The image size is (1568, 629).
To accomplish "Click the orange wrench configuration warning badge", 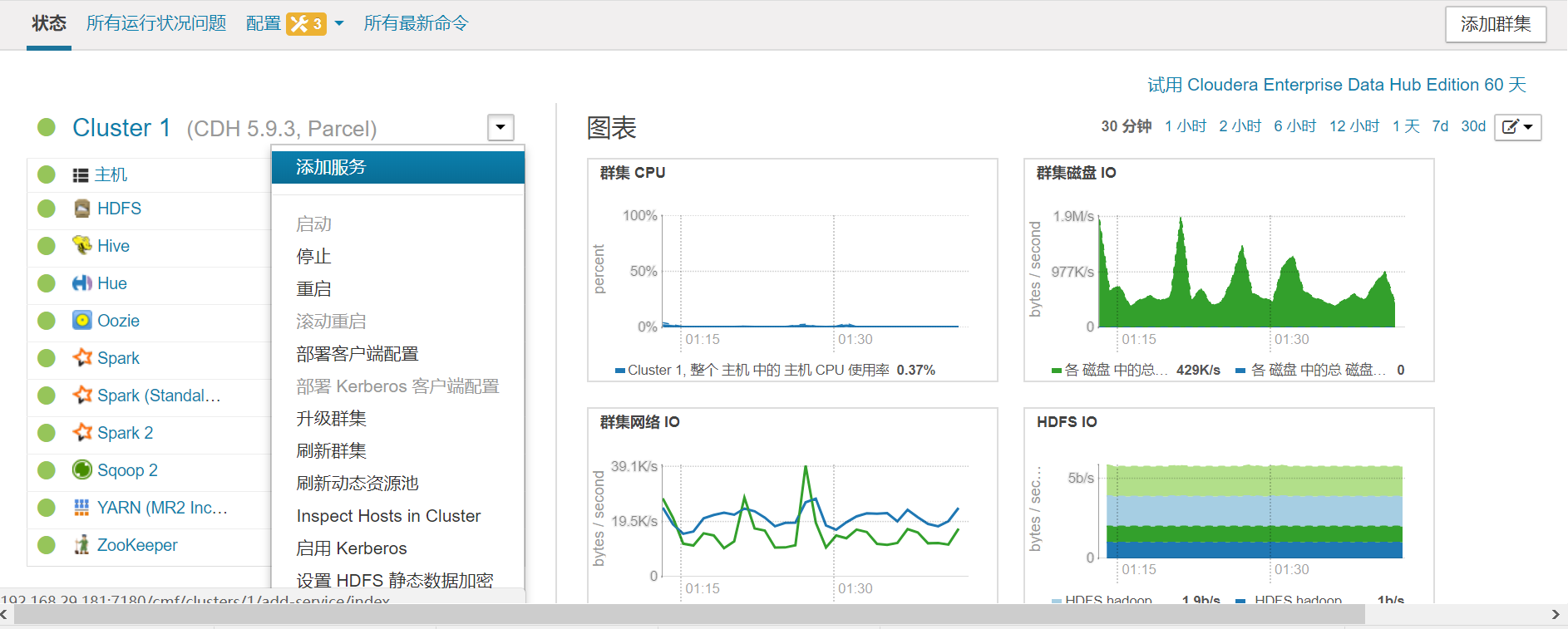I will pyautogui.click(x=306, y=24).
